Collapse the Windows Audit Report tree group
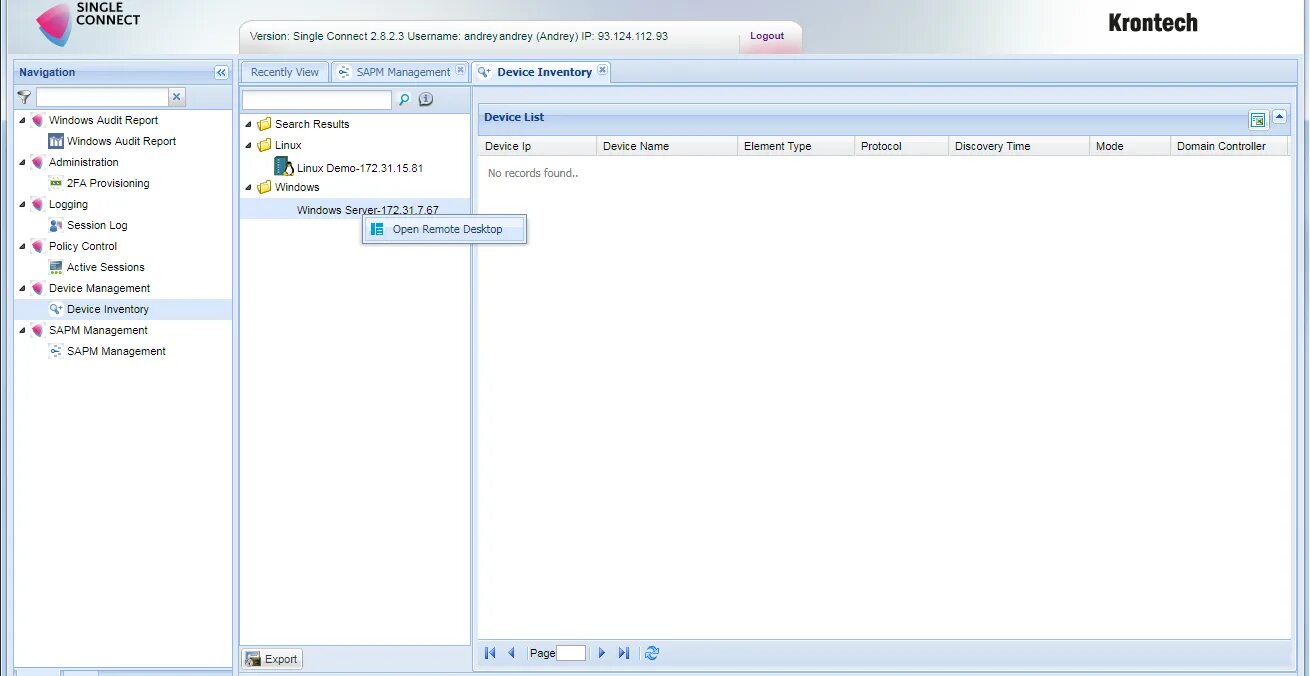The height and width of the screenshot is (676, 1310). tap(23, 120)
